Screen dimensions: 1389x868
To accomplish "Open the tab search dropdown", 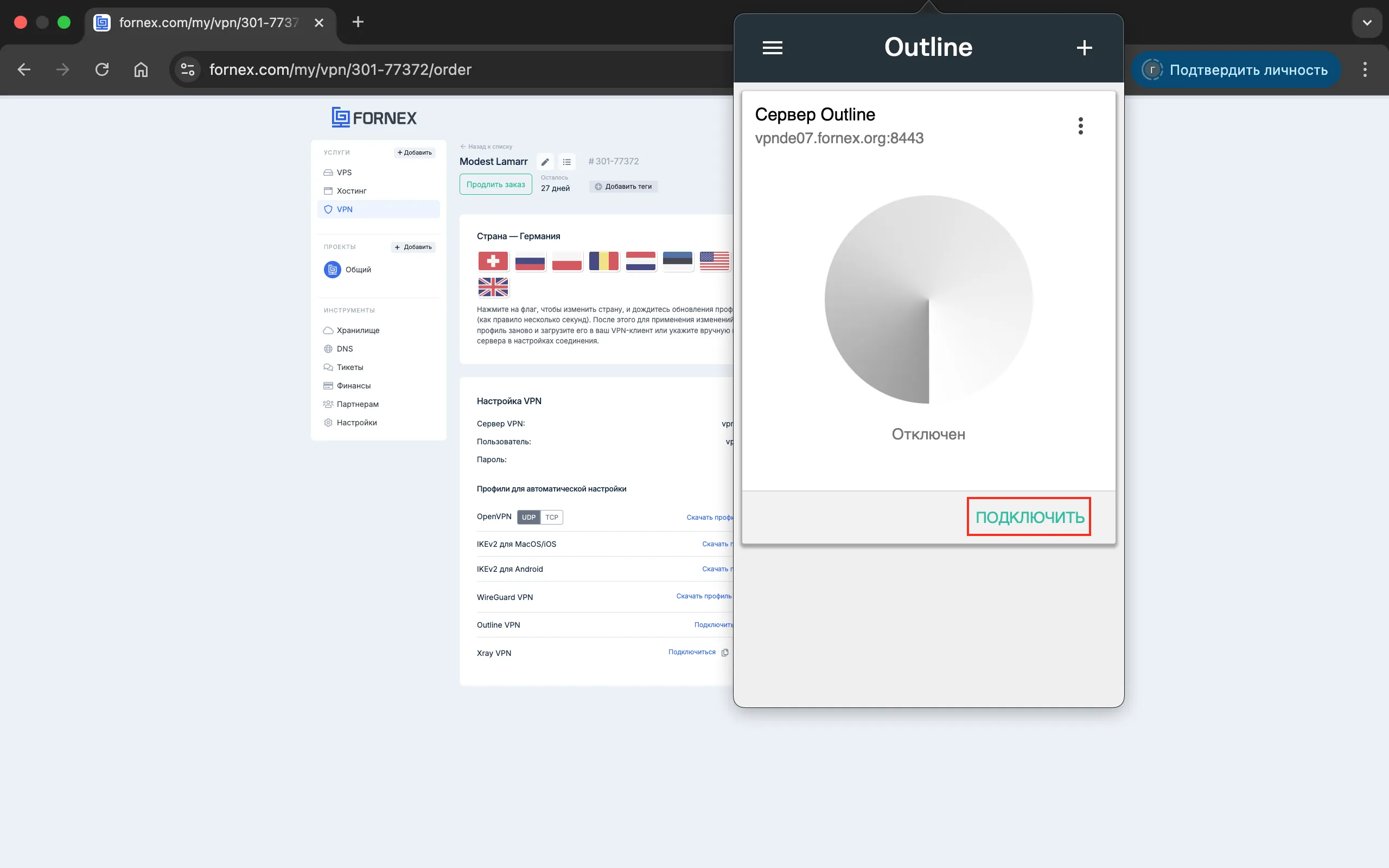I will [1367, 23].
